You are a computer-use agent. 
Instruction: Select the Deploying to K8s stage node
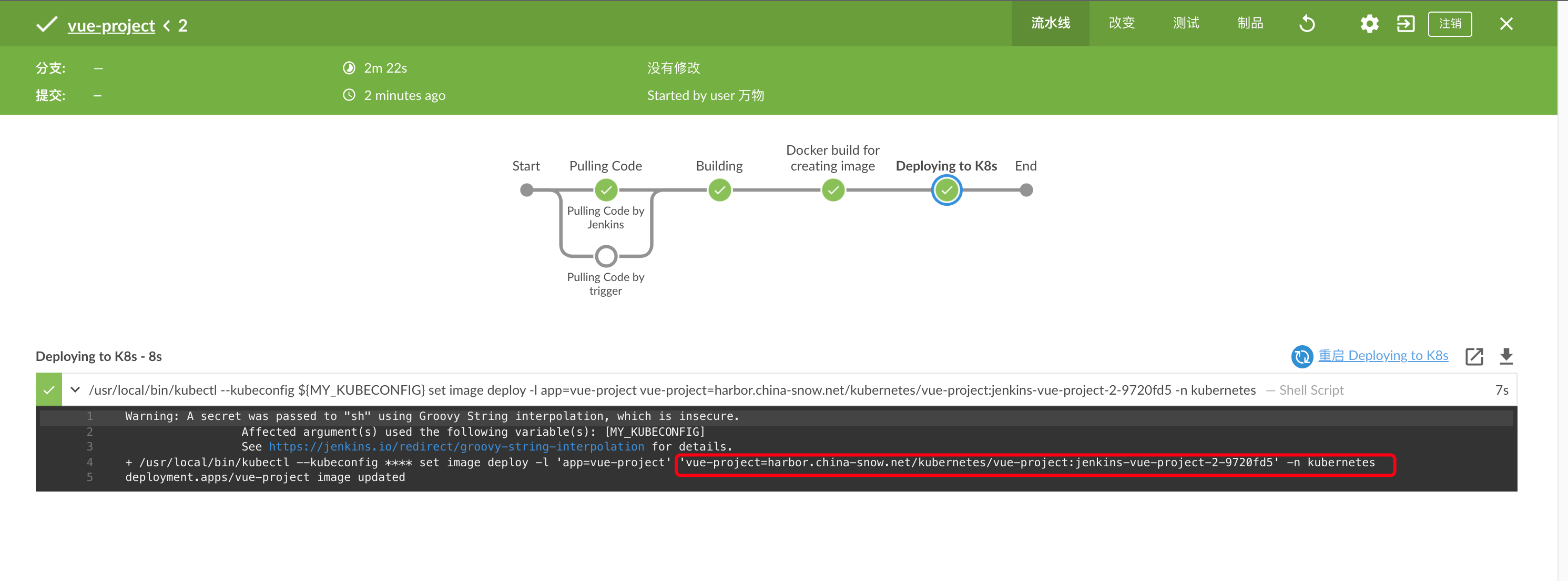pos(946,190)
